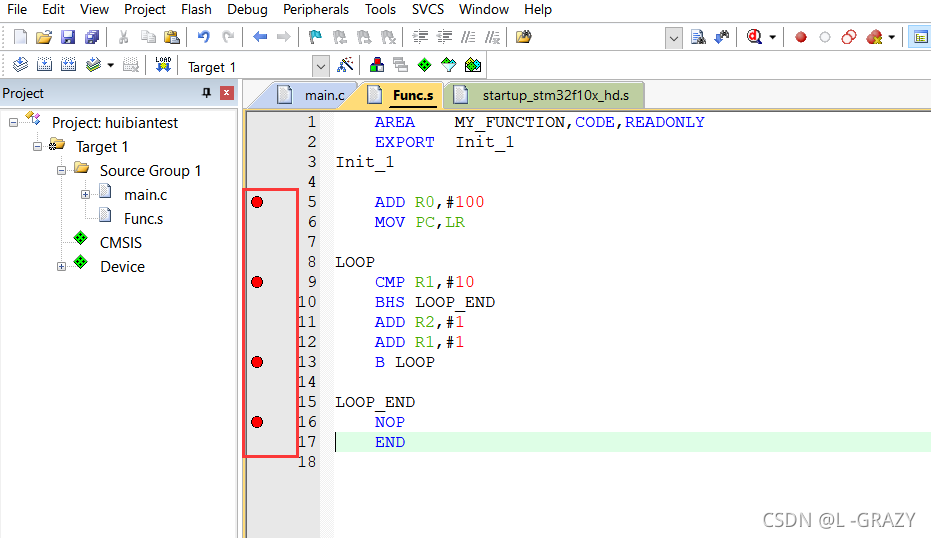Screen dimensions: 931x538
Task: Close the Project panel with the red X
Action: click(x=226, y=93)
